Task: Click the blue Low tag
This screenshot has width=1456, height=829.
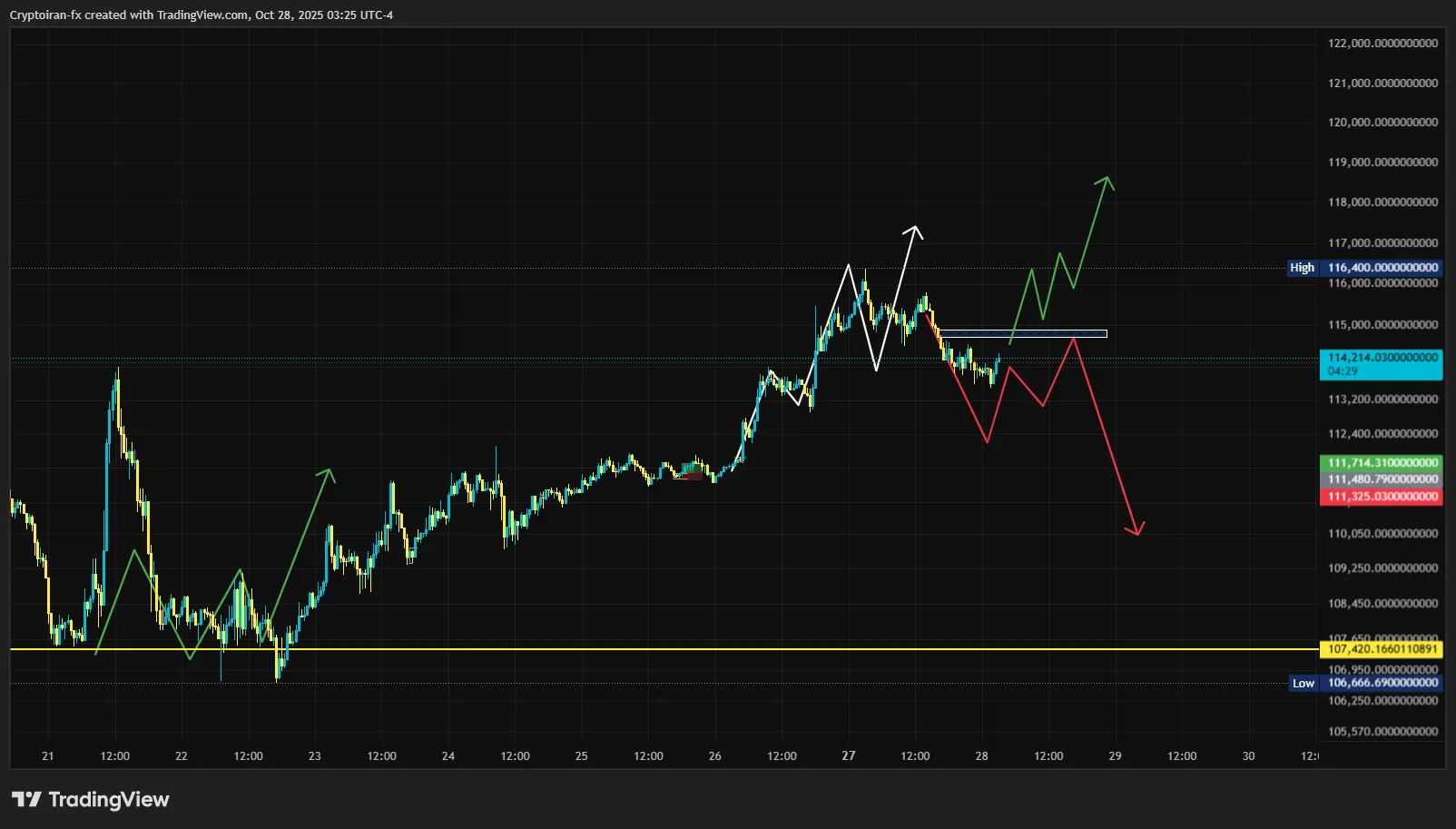Action: (x=1303, y=684)
